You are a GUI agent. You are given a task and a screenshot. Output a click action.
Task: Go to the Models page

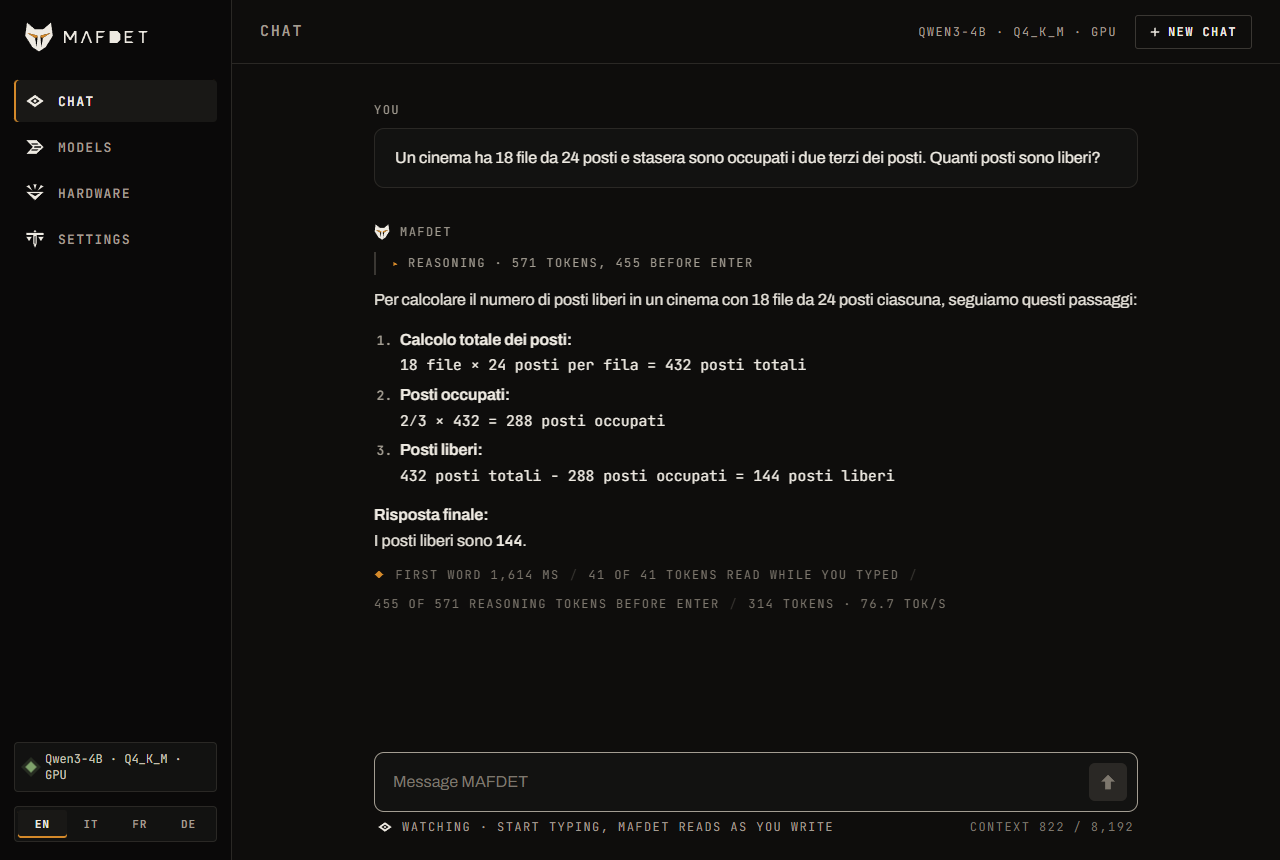[116, 147]
